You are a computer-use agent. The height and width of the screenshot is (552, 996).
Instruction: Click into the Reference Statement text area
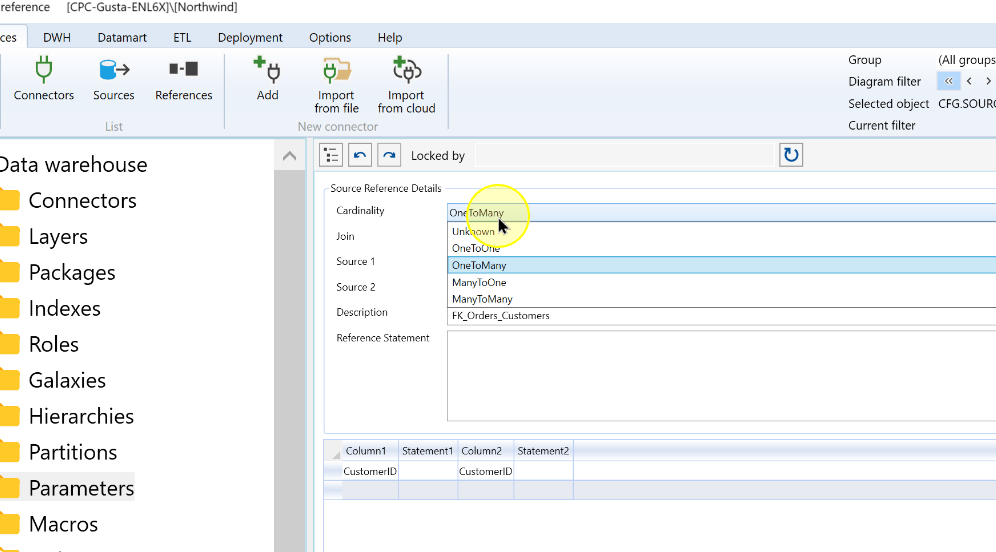[x=722, y=375]
